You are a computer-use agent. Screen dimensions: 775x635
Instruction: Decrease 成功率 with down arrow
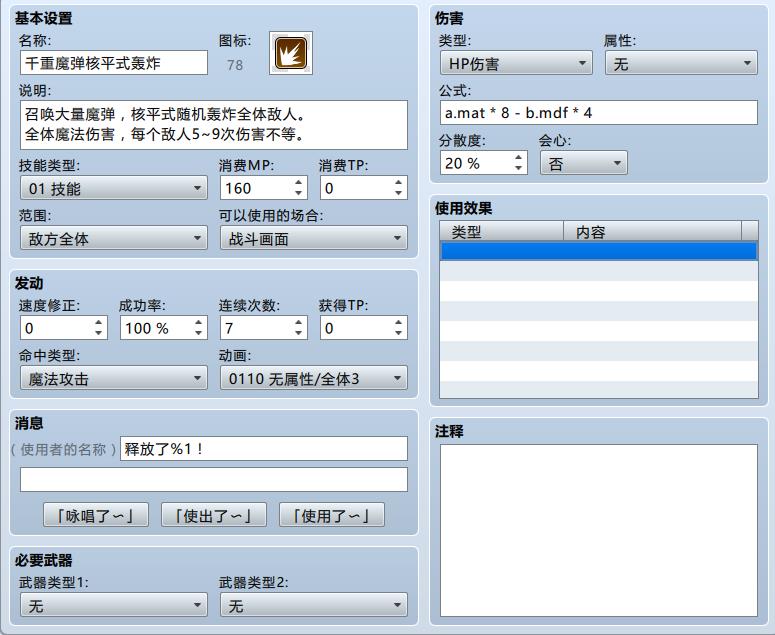pos(198,333)
